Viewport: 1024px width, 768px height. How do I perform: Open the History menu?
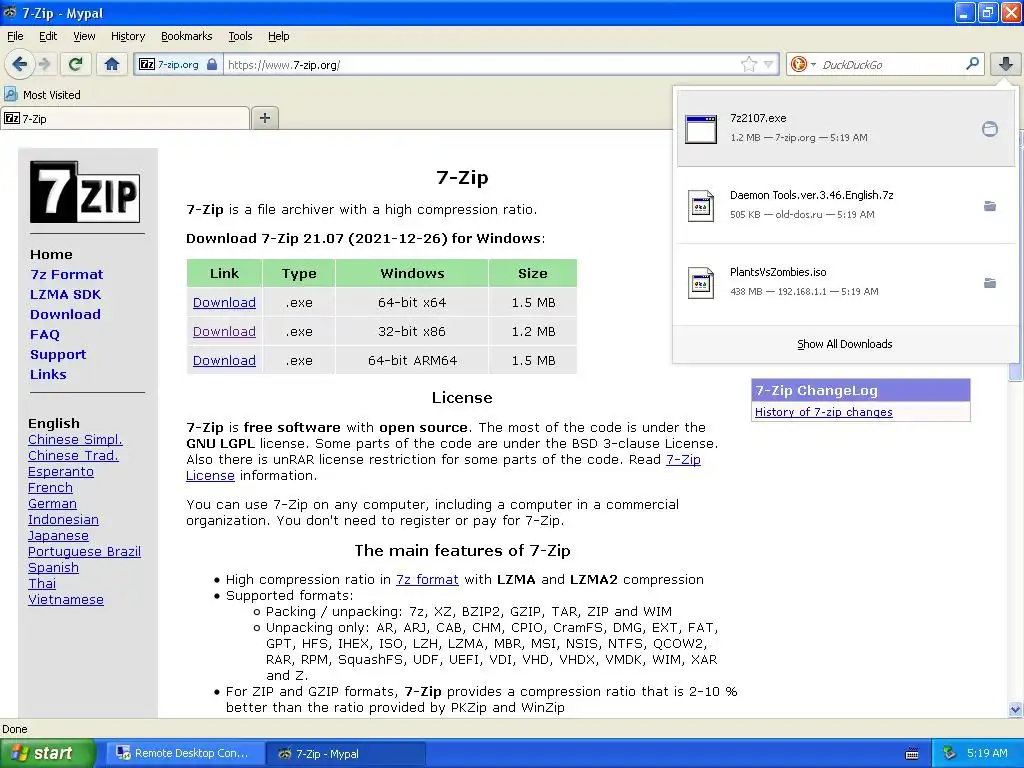(x=128, y=36)
